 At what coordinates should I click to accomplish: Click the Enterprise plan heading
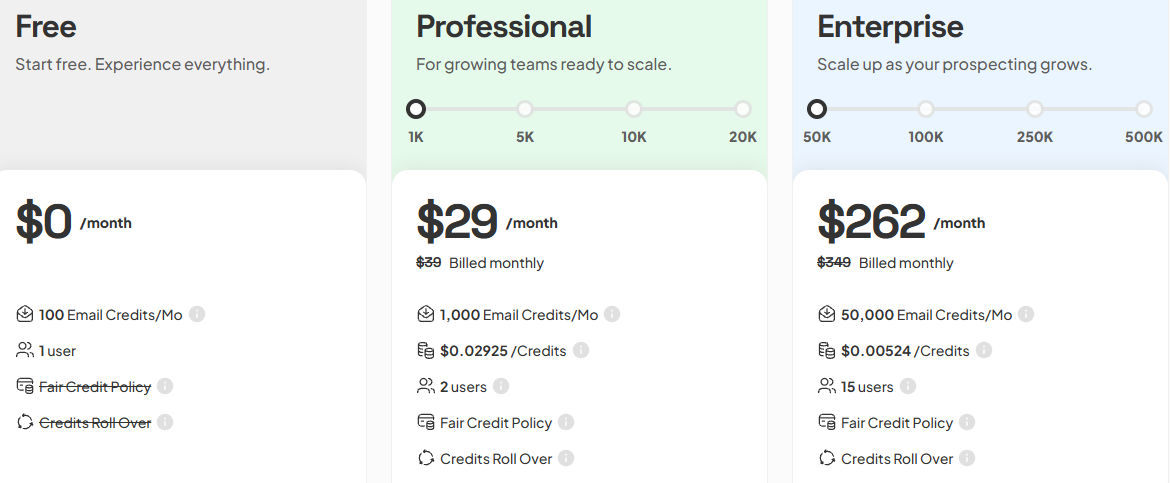pos(890,27)
